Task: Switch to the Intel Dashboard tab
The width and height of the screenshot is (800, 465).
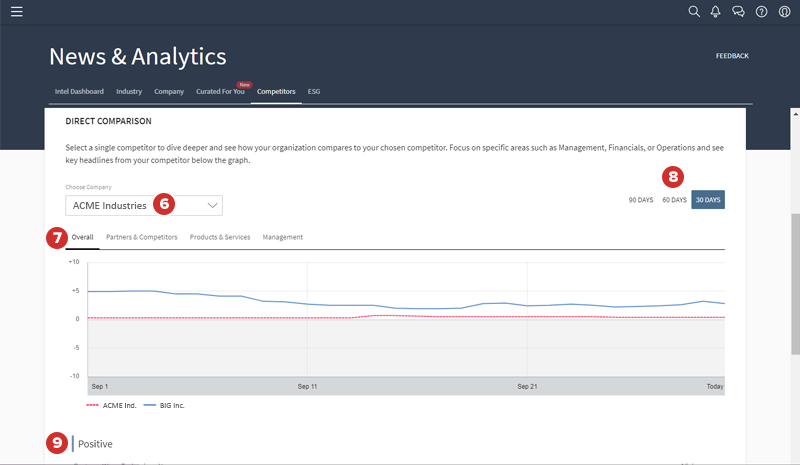Action: [x=79, y=91]
